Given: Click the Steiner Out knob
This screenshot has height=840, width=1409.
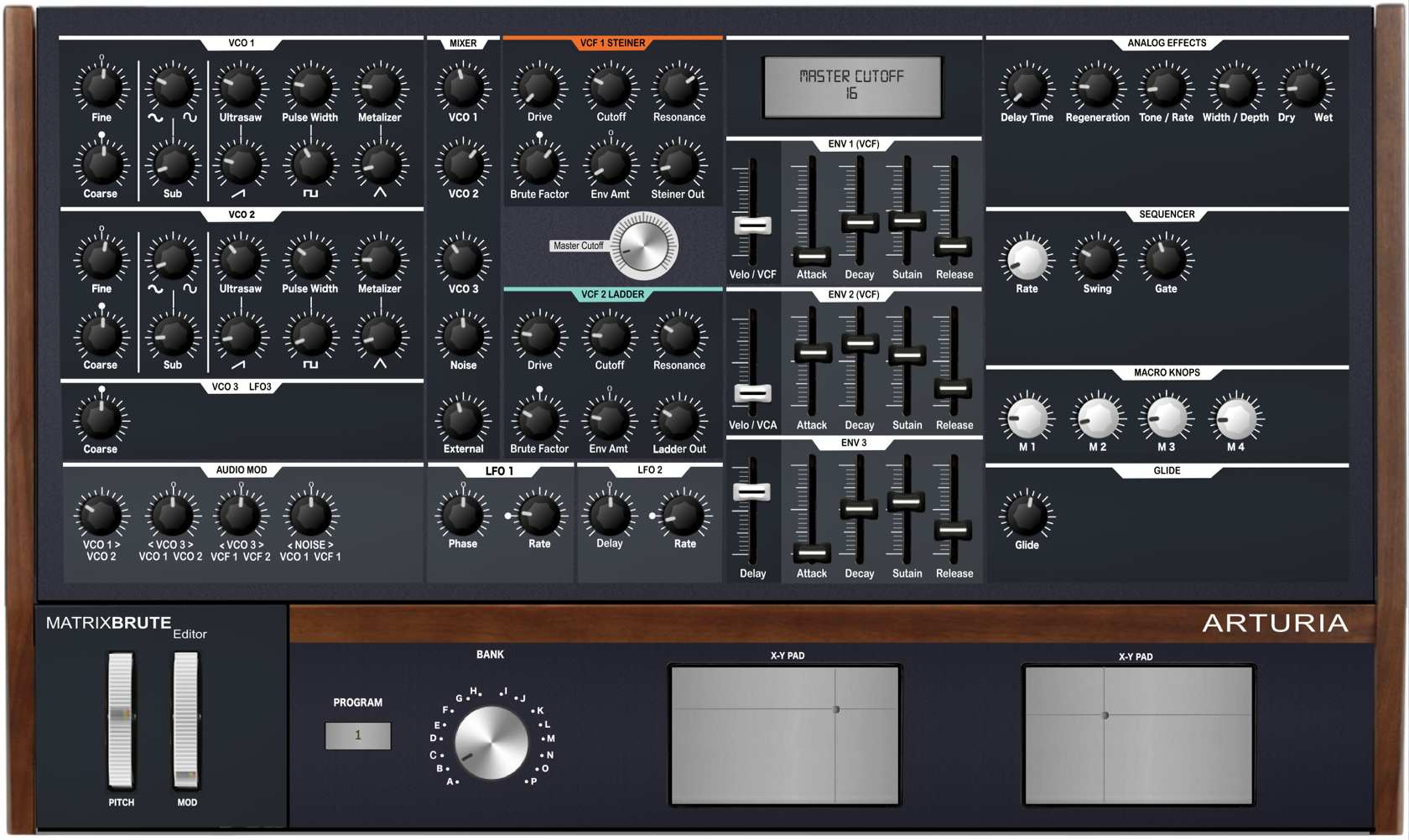Looking at the screenshot, I should [x=679, y=163].
